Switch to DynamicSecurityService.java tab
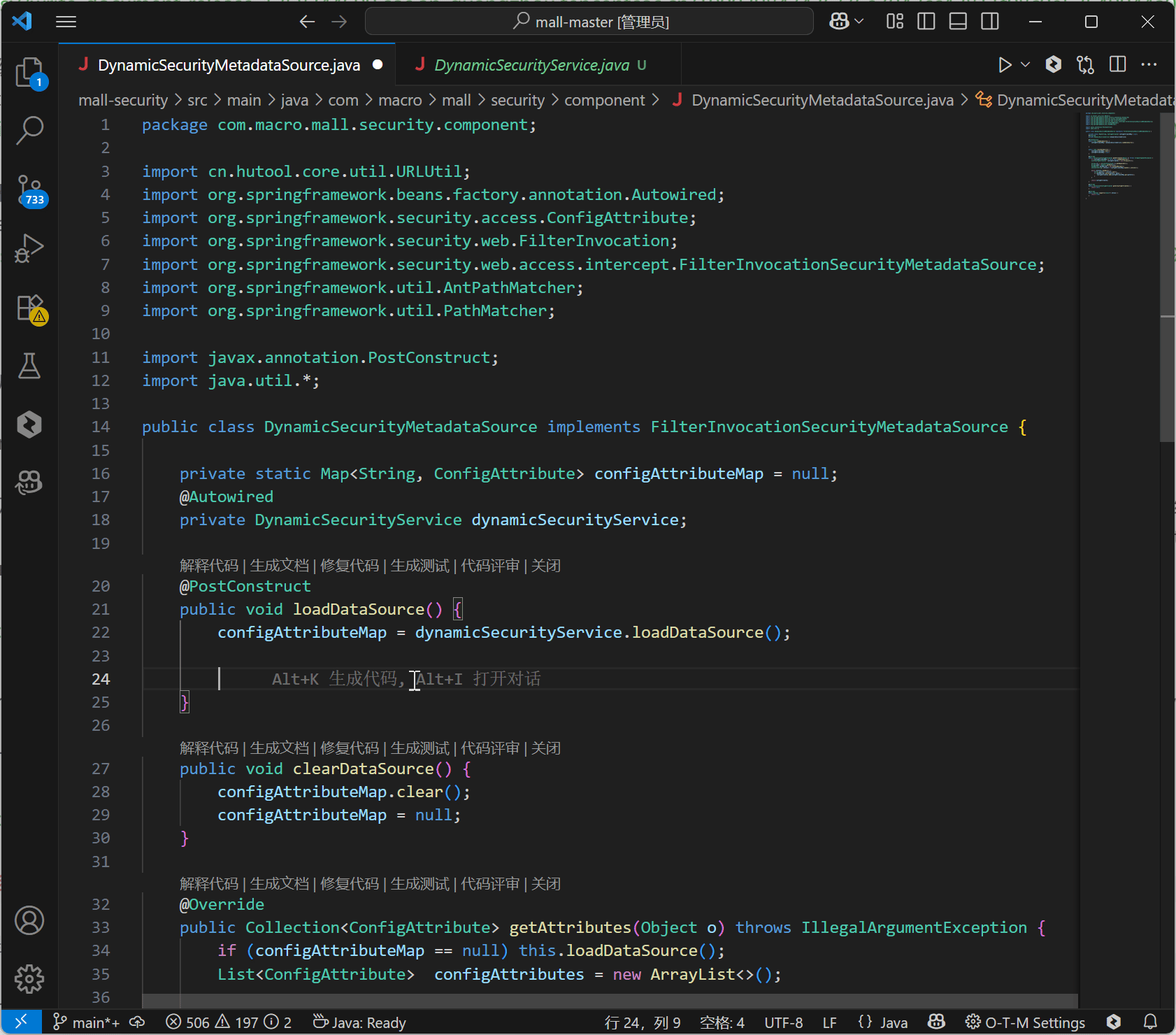Image resolution: width=1176 pixels, height=1035 pixels. click(x=531, y=65)
